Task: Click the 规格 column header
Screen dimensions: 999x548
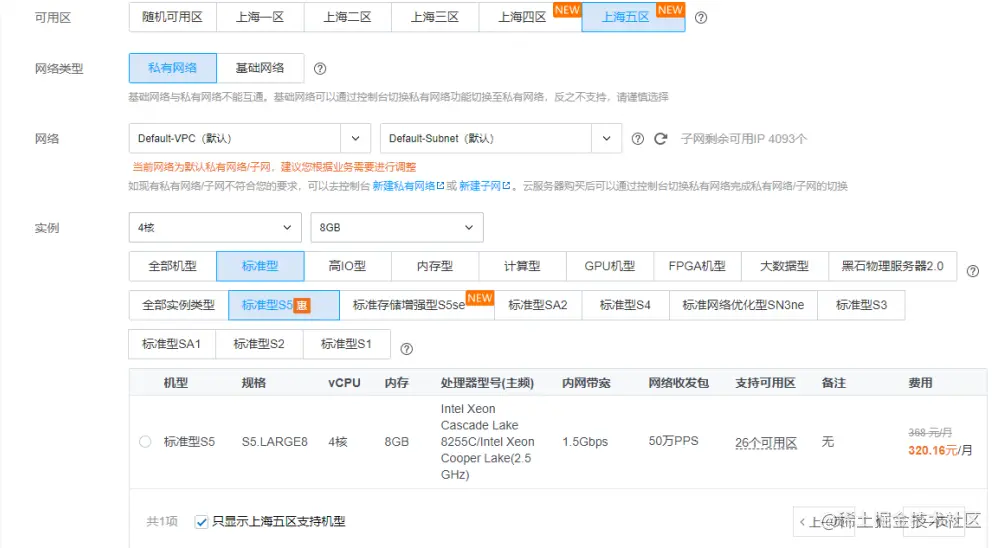Action: [x=254, y=383]
